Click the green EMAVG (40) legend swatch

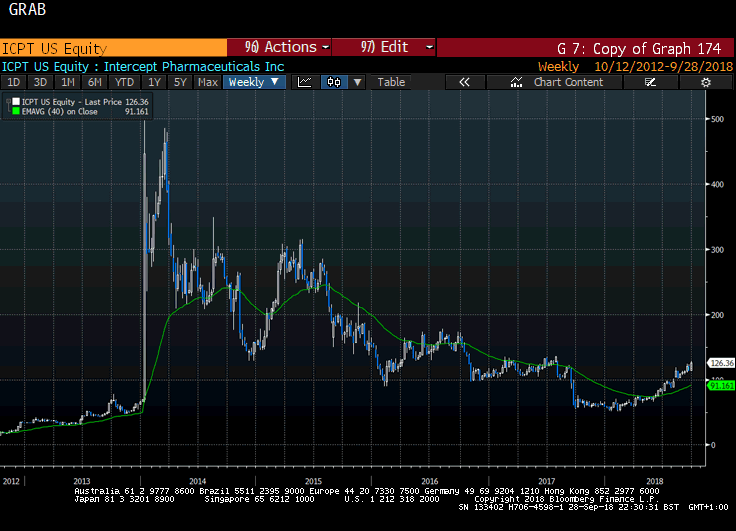coord(16,111)
